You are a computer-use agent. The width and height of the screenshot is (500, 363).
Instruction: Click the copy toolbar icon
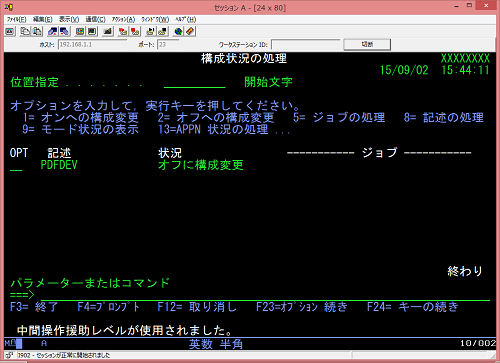pyautogui.click(x=25, y=32)
